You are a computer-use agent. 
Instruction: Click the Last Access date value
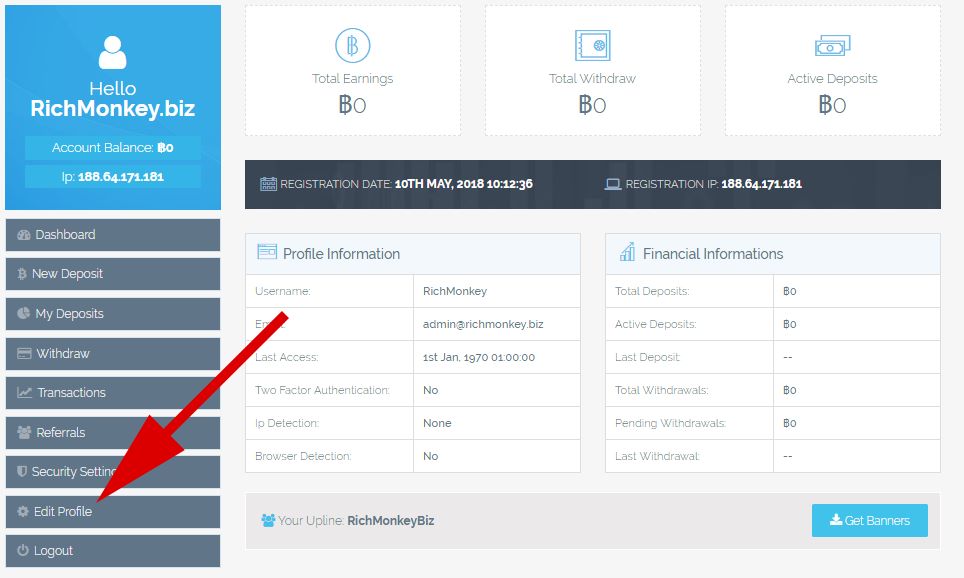(x=479, y=357)
